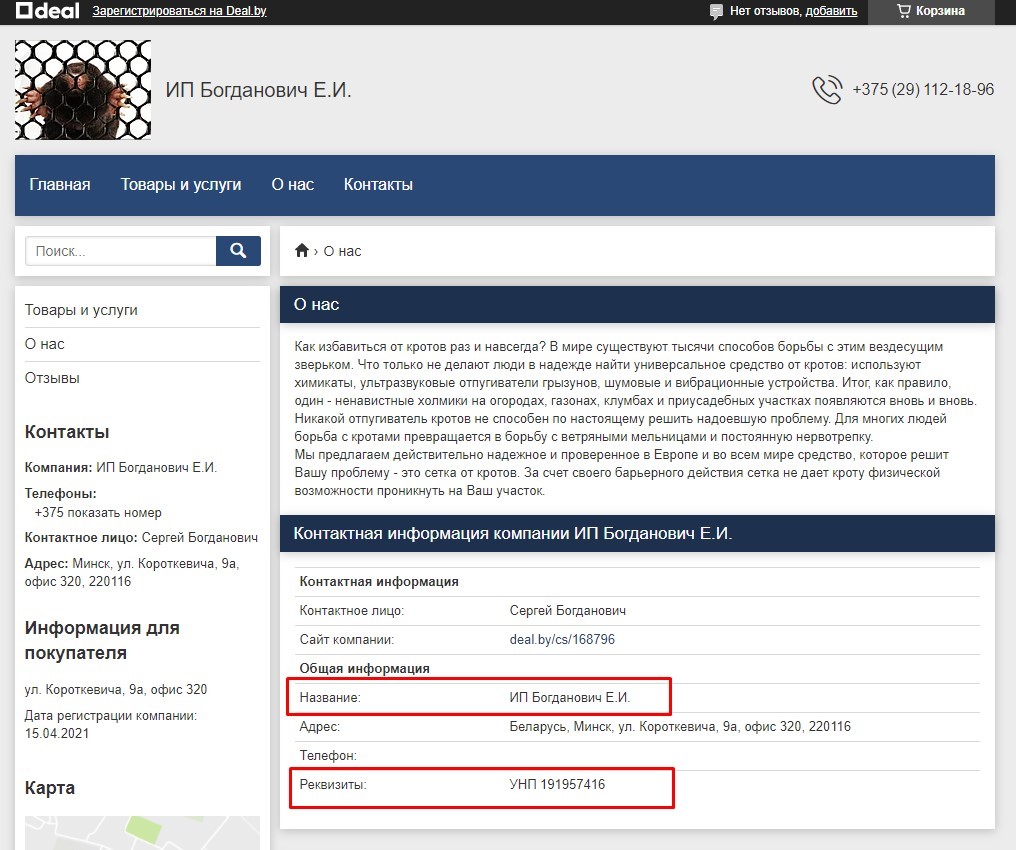Click the sidebar Контакты heading
1016x850 pixels.
click(67, 432)
